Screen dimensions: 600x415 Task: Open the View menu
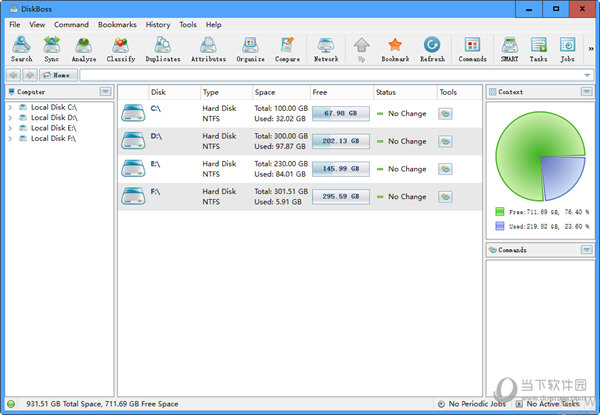[x=37, y=24]
